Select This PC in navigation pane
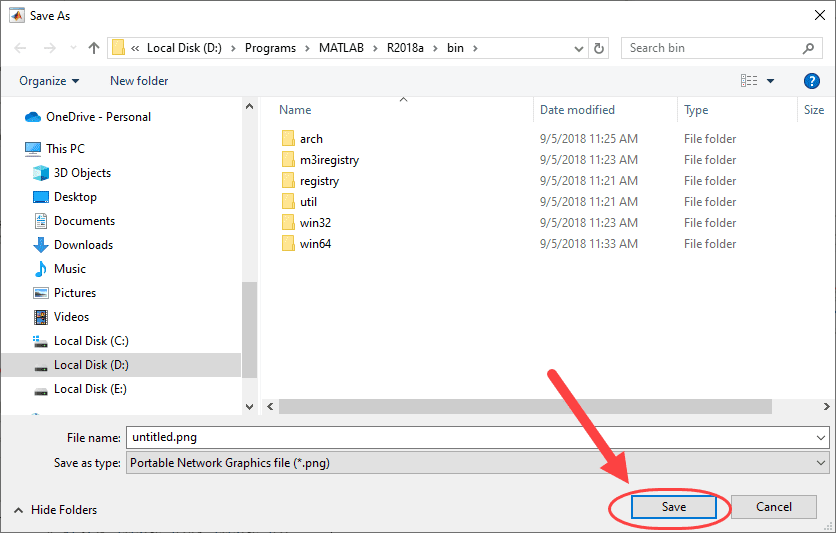836x533 pixels. (55, 149)
